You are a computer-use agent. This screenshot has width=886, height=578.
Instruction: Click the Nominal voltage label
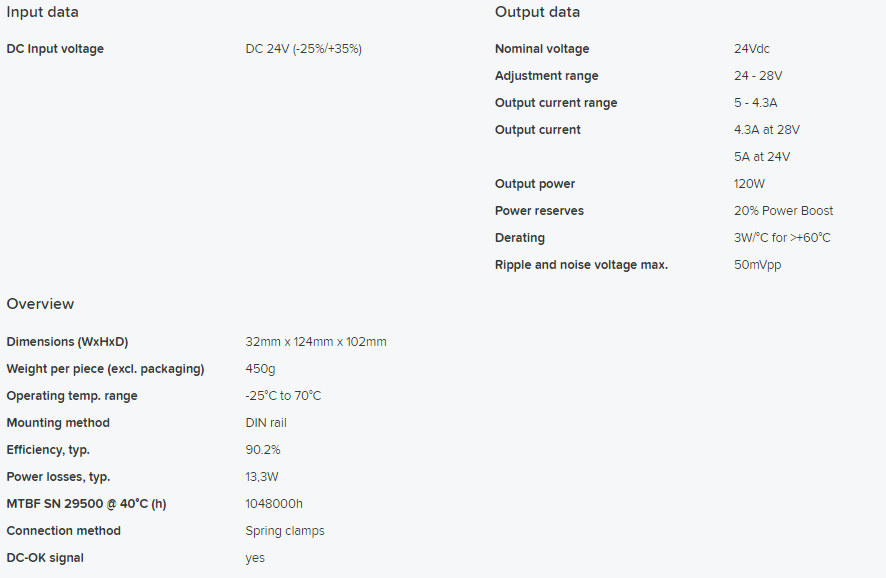click(x=542, y=49)
